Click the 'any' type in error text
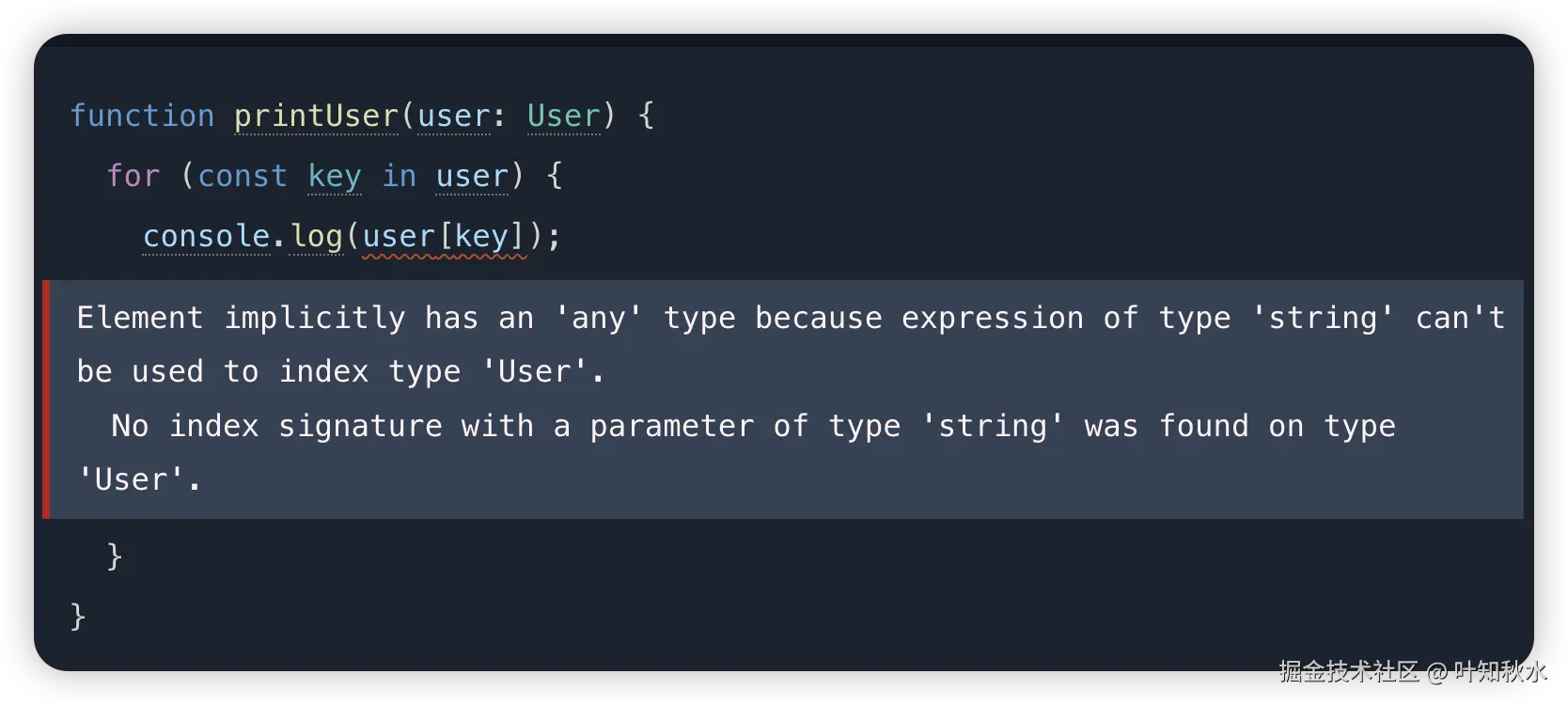Screen dimensions: 1568x705 pyautogui.click(x=598, y=318)
